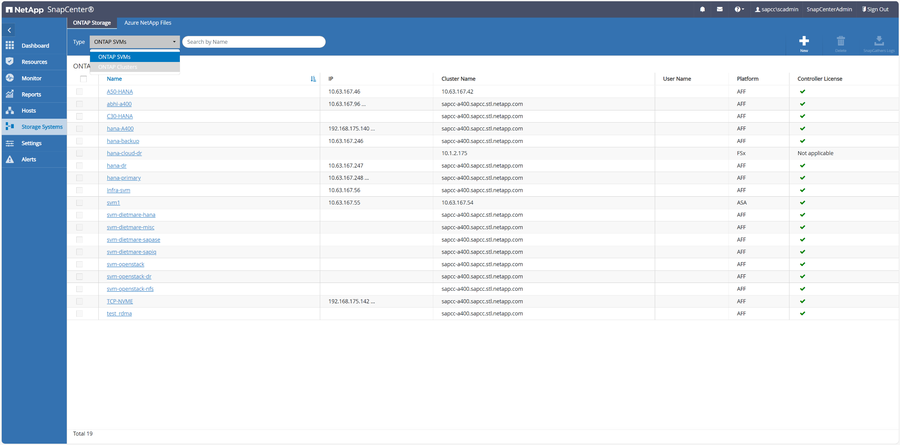
Task: Click the User Name column header
Action: pos(677,79)
